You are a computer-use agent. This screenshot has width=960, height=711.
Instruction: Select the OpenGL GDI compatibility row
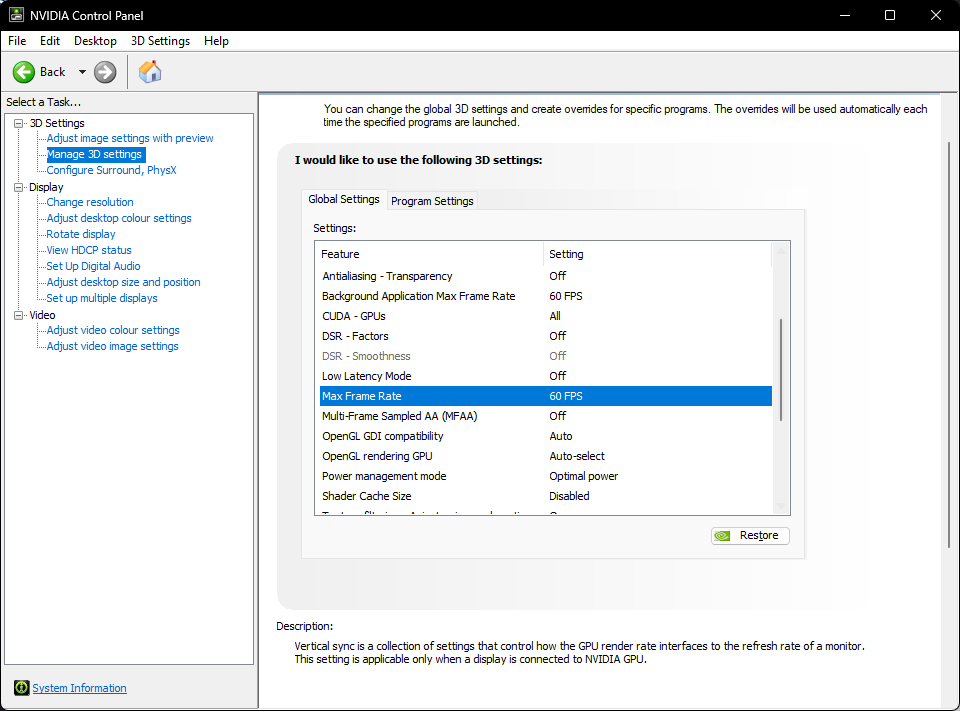coord(546,436)
